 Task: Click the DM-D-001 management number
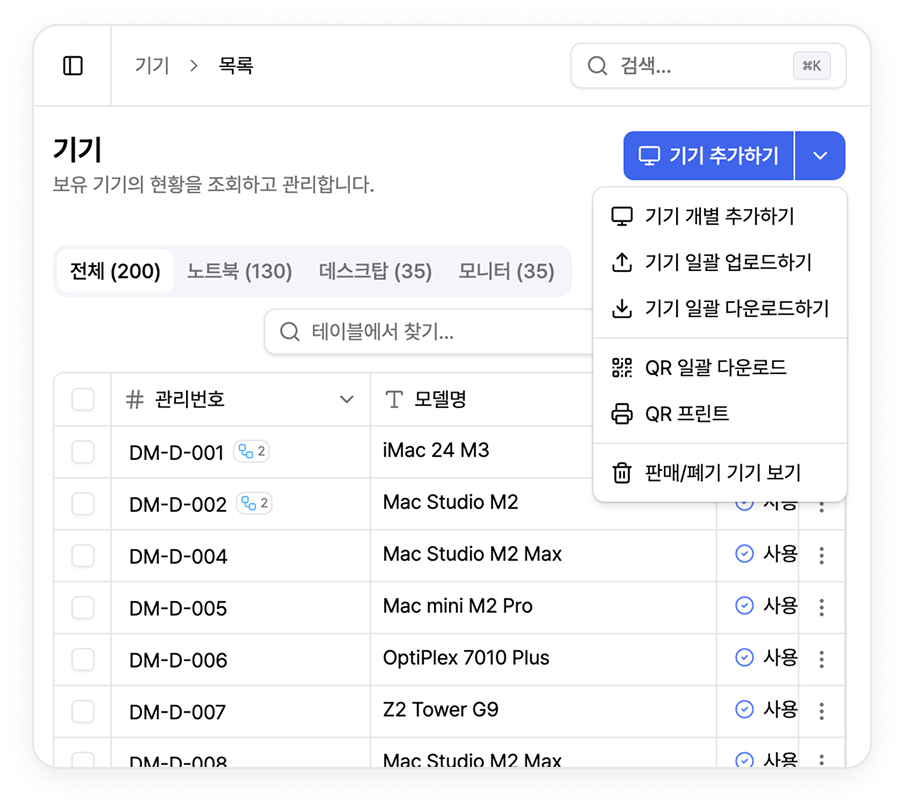click(176, 453)
